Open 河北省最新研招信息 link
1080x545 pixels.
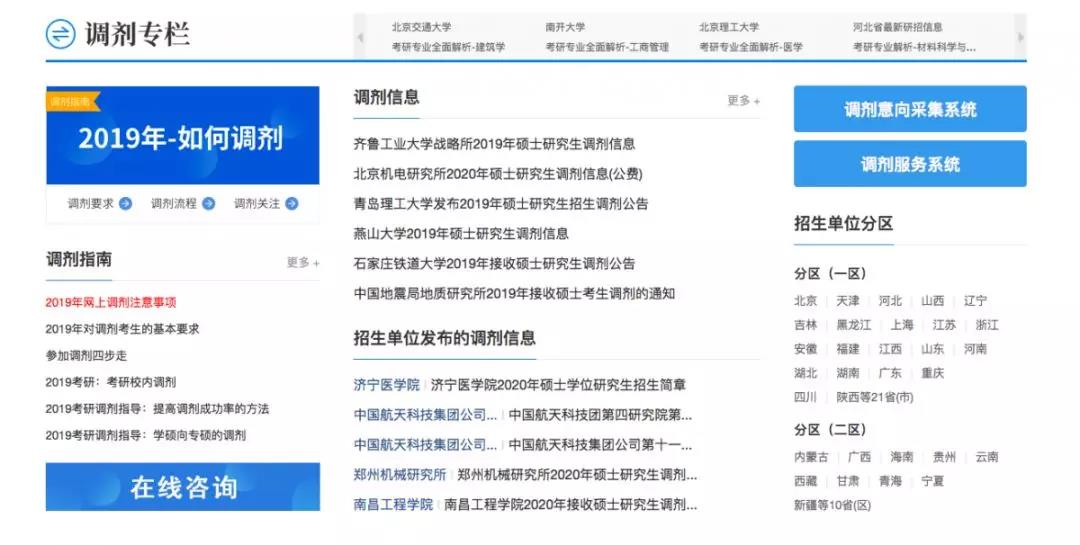[x=897, y=28]
